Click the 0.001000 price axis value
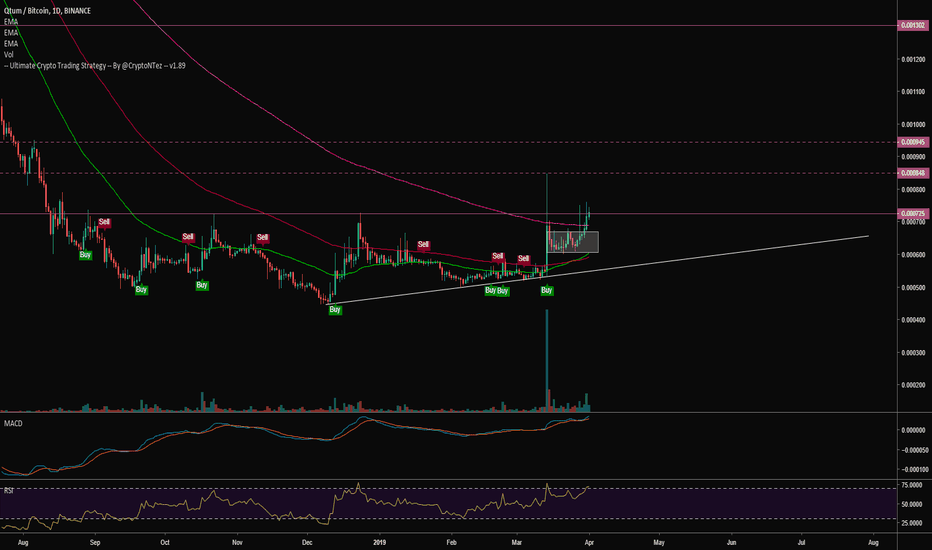 coord(913,125)
